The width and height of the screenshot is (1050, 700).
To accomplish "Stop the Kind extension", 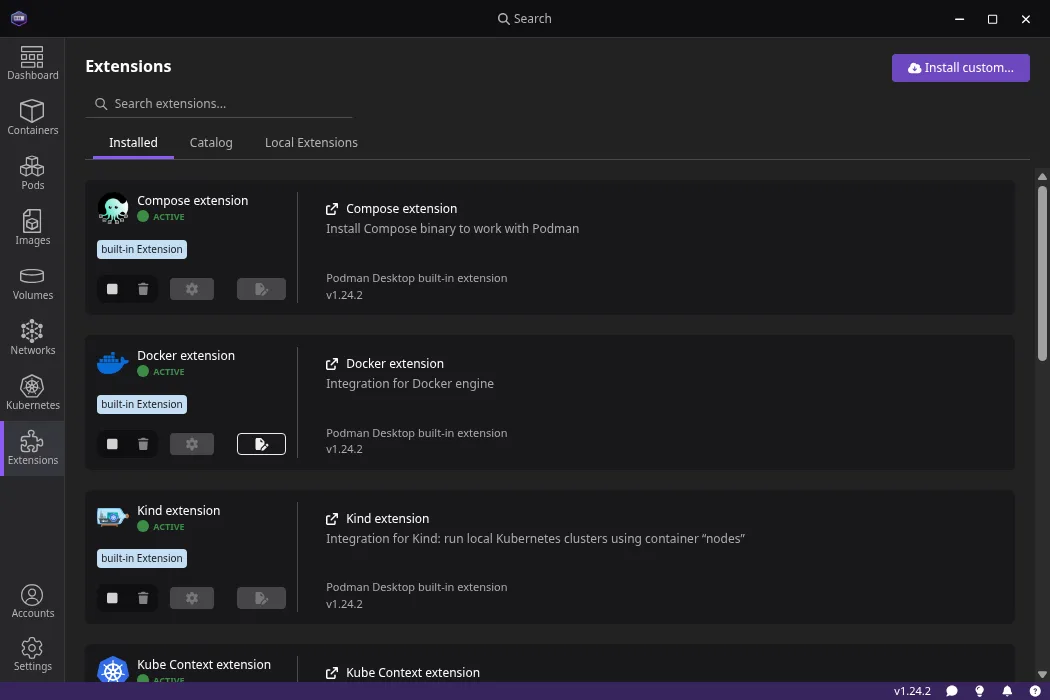I will tap(112, 598).
